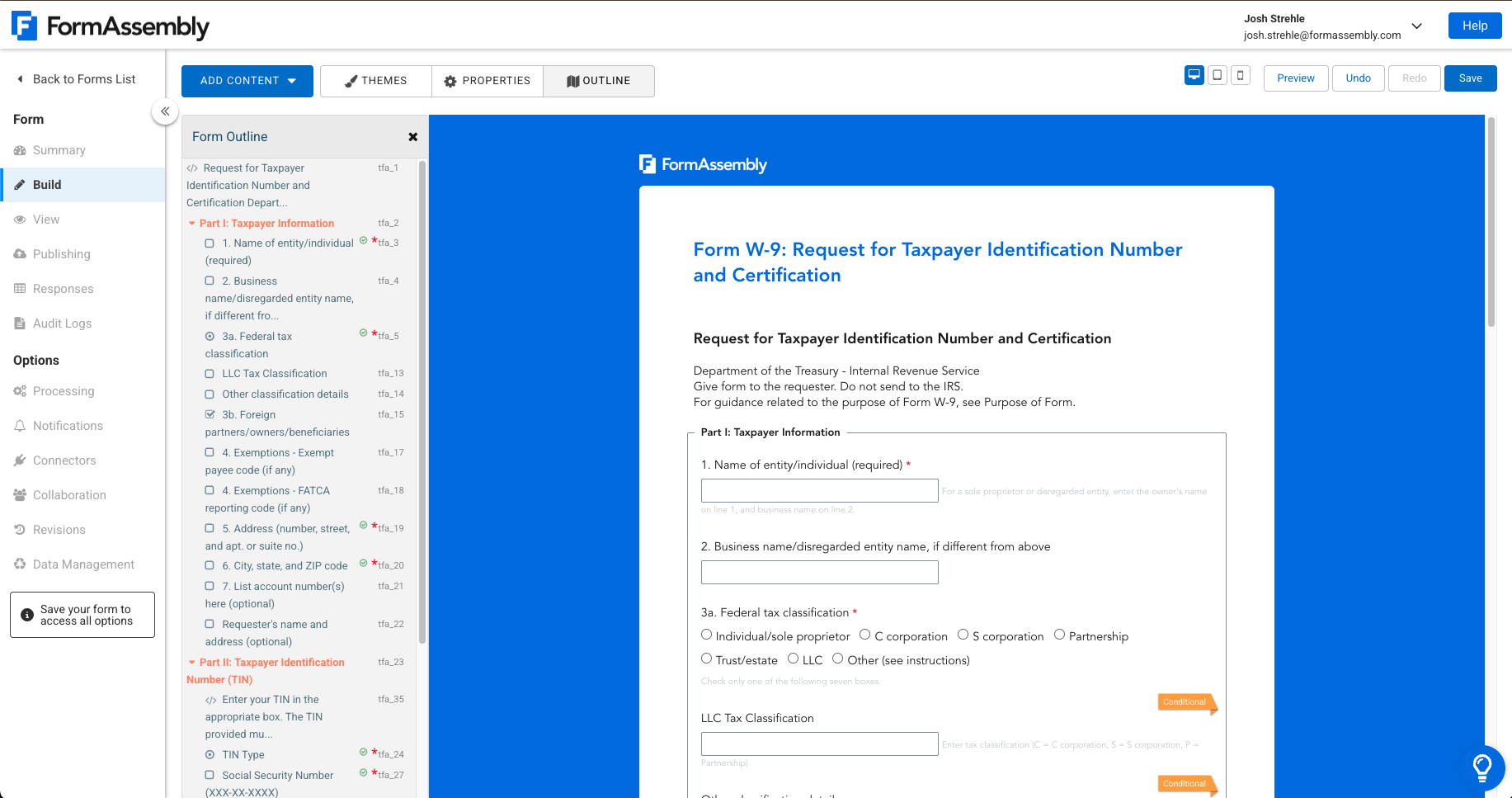
Task: Select Trust/estate radio option
Action: 706,659
